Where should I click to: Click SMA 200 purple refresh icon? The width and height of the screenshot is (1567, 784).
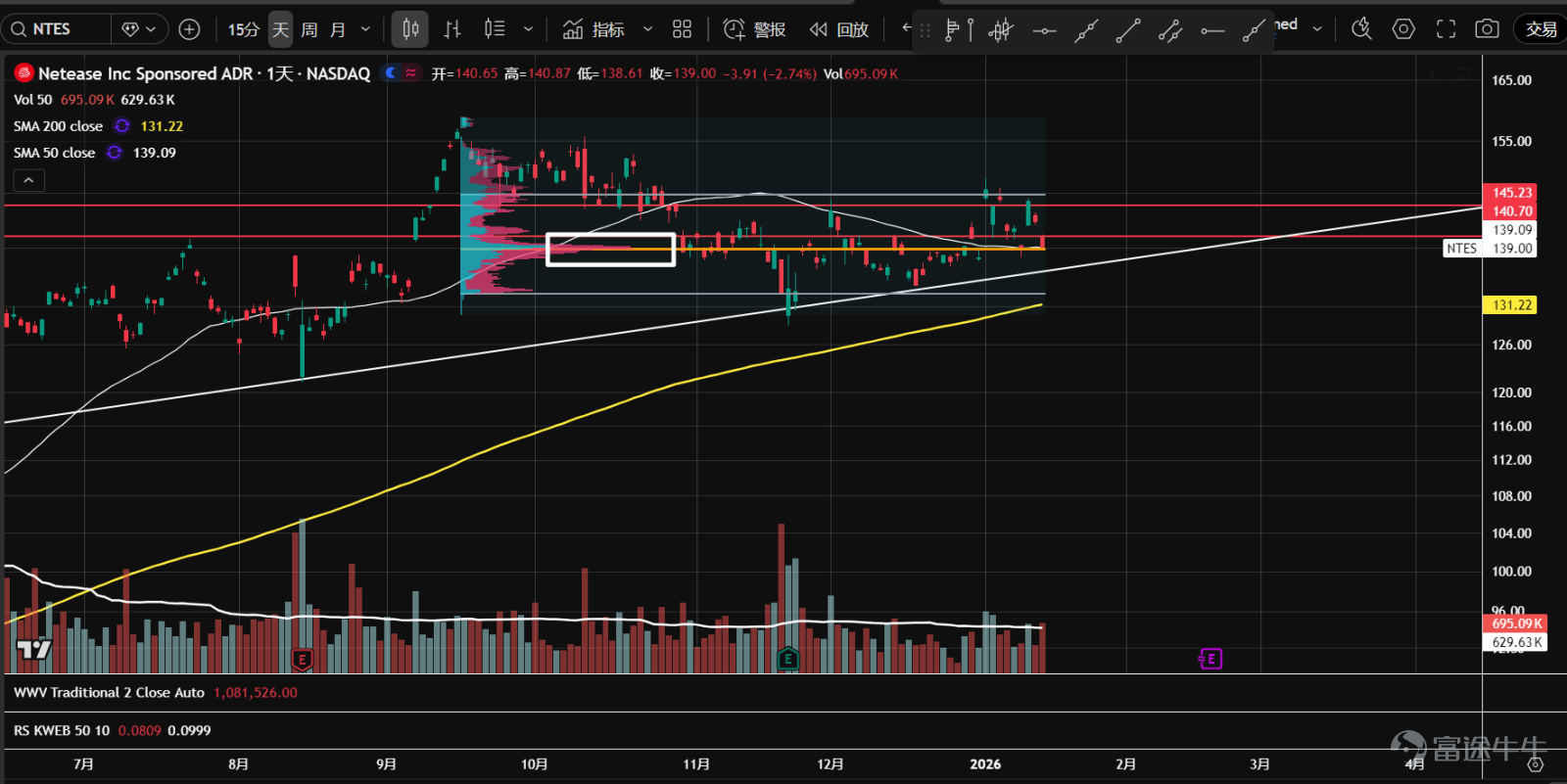click(121, 126)
